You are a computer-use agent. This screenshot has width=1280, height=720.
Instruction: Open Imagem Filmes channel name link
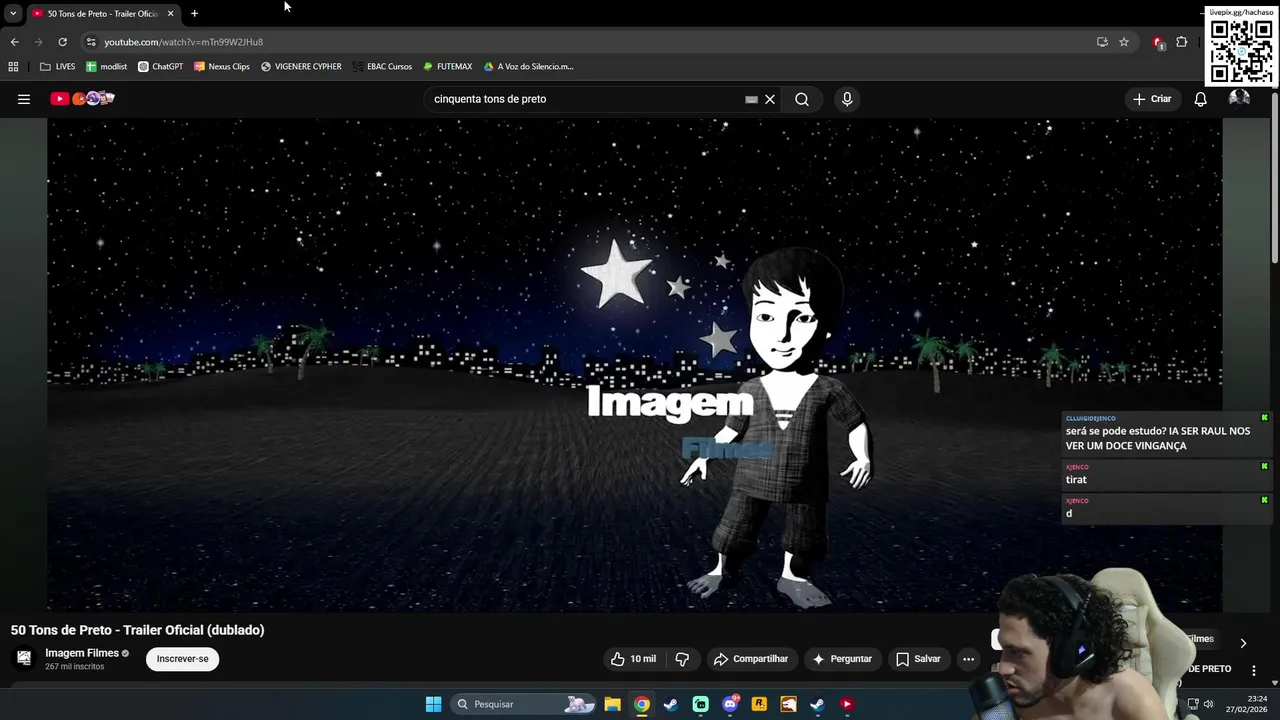(82, 653)
